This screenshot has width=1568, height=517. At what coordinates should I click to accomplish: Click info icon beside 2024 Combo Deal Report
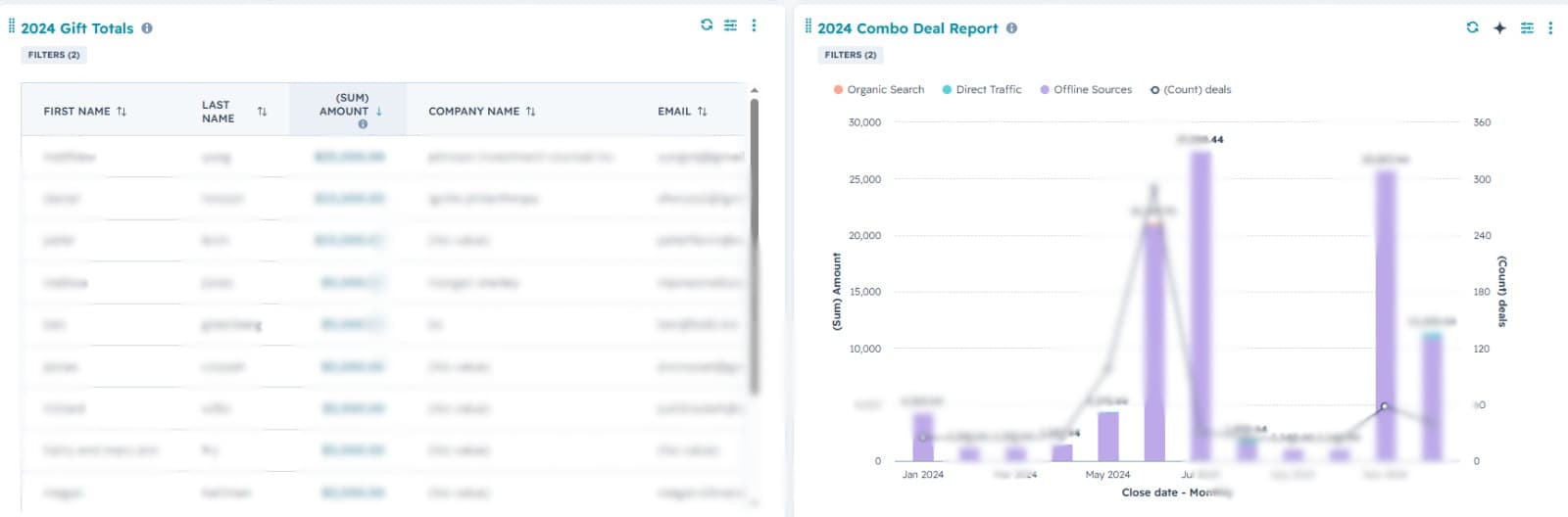pyautogui.click(x=1011, y=28)
